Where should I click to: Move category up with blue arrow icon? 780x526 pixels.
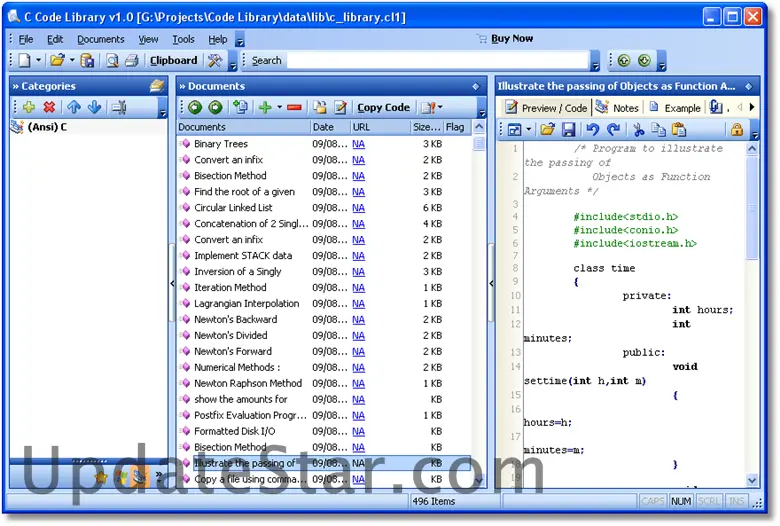74,106
